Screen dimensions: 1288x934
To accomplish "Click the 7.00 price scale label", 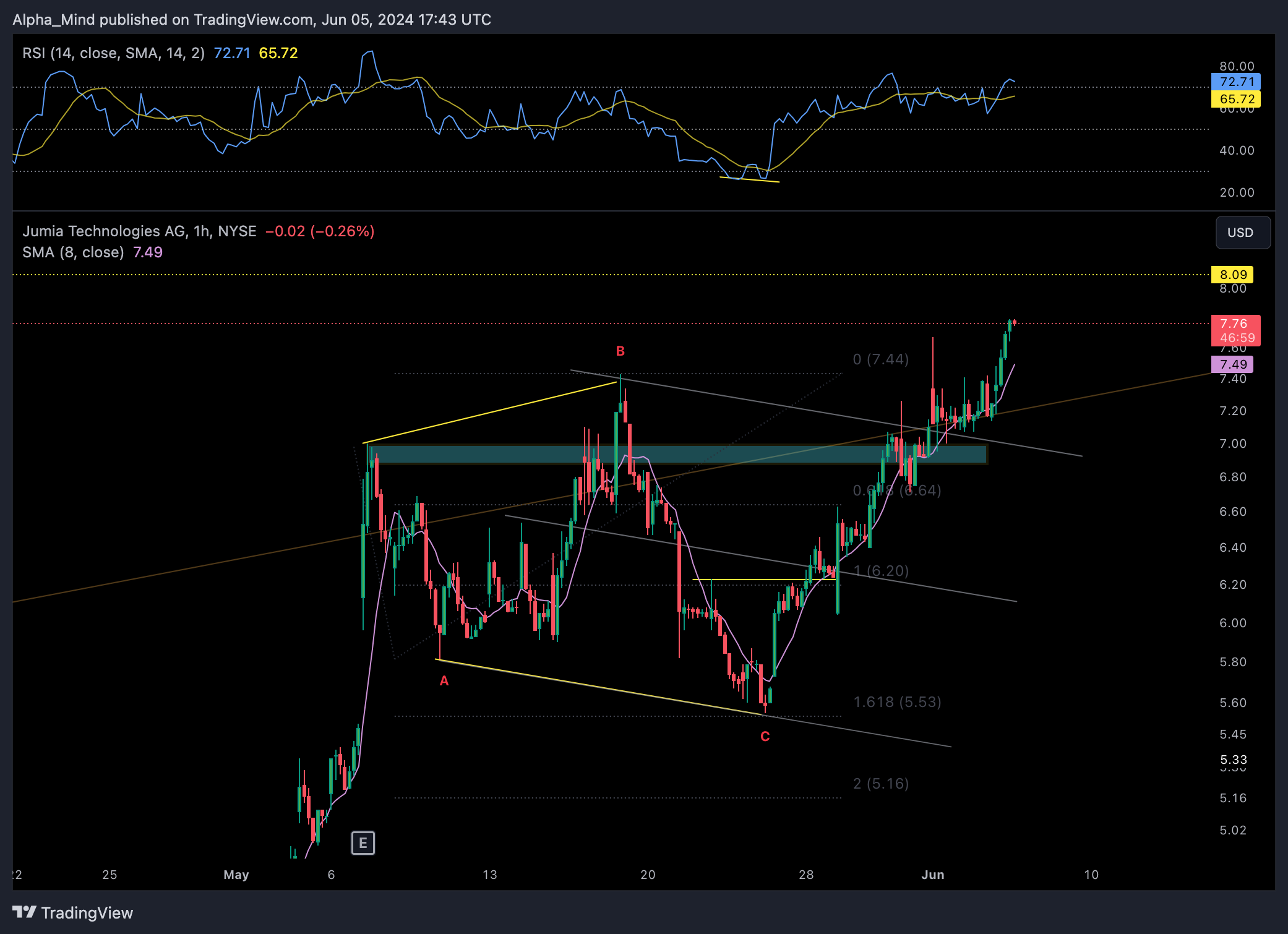I will 1233,443.
